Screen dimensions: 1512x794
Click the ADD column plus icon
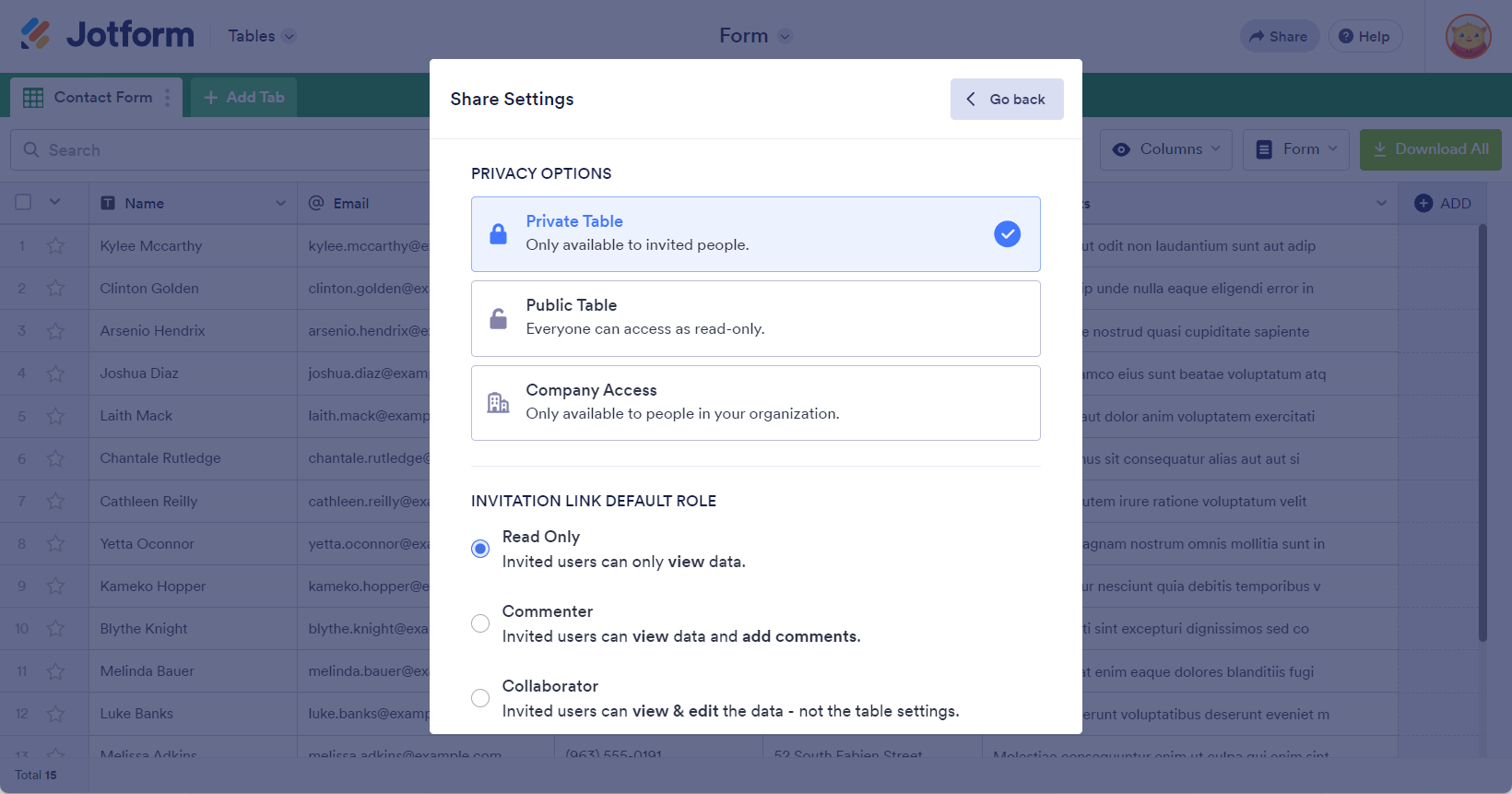(1423, 203)
